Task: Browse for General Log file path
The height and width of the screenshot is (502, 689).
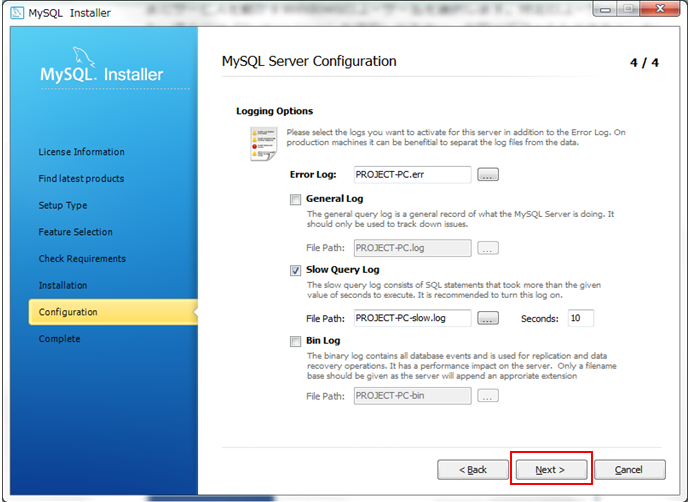Action: click(488, 248)
